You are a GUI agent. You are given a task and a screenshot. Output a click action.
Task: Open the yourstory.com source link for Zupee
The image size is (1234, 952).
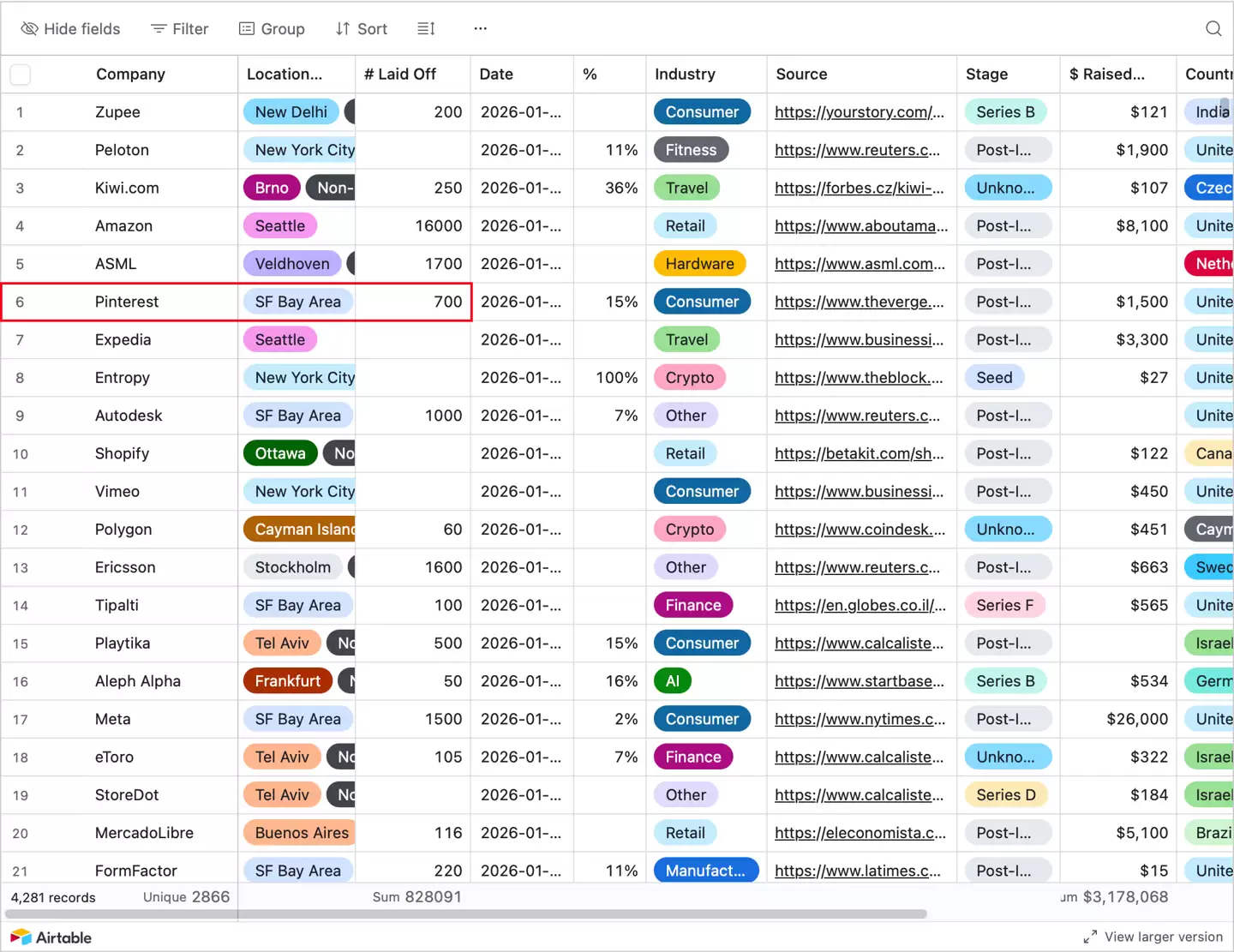click(859, 112)
